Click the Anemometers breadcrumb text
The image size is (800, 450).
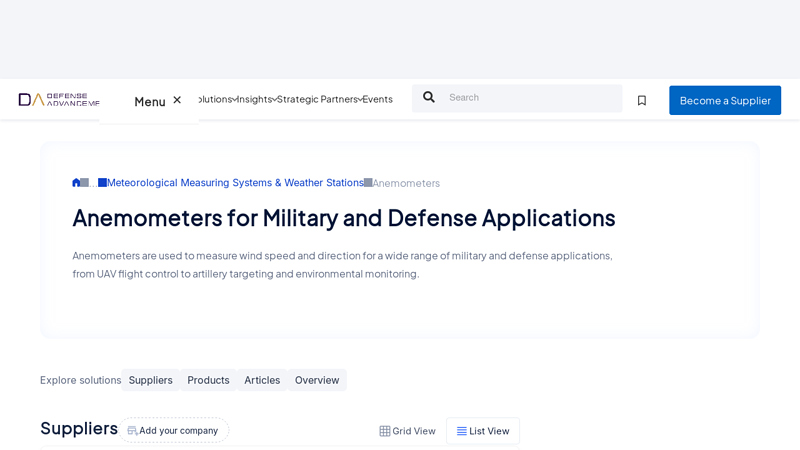pyautogui.click(x=406, y=183)
